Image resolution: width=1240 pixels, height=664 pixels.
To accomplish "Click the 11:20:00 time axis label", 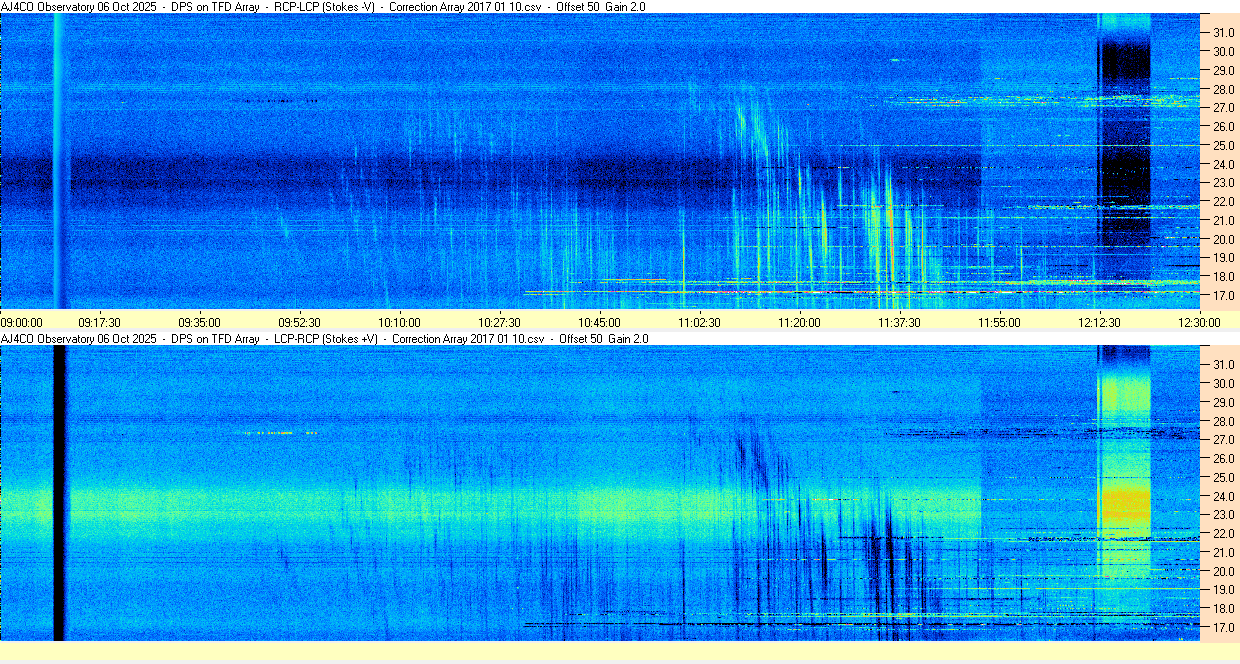I will (x=800, y=323).
